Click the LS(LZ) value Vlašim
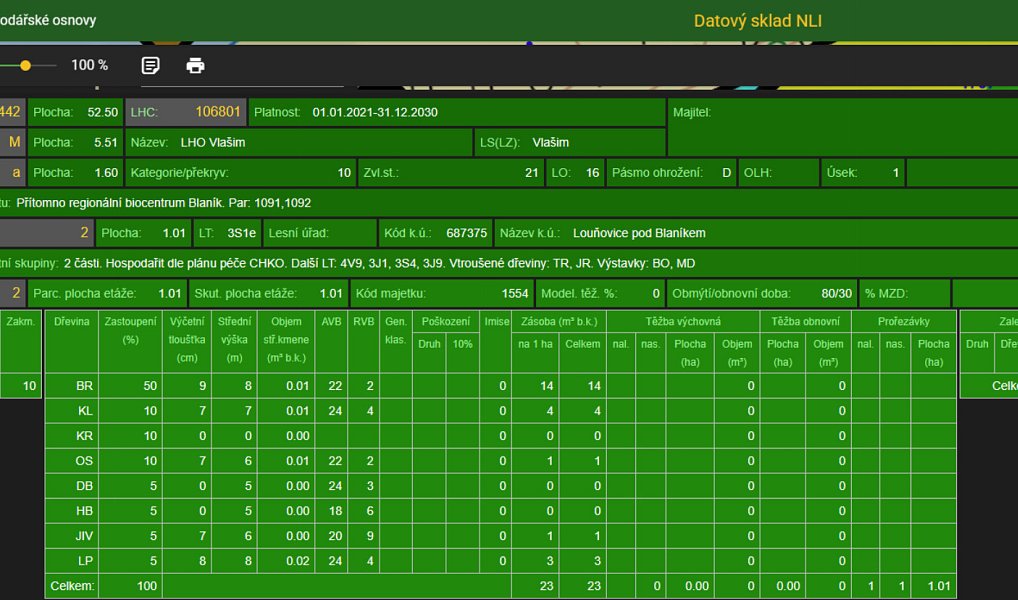Viewport: 1018px width, 600px height. [551, 142]
